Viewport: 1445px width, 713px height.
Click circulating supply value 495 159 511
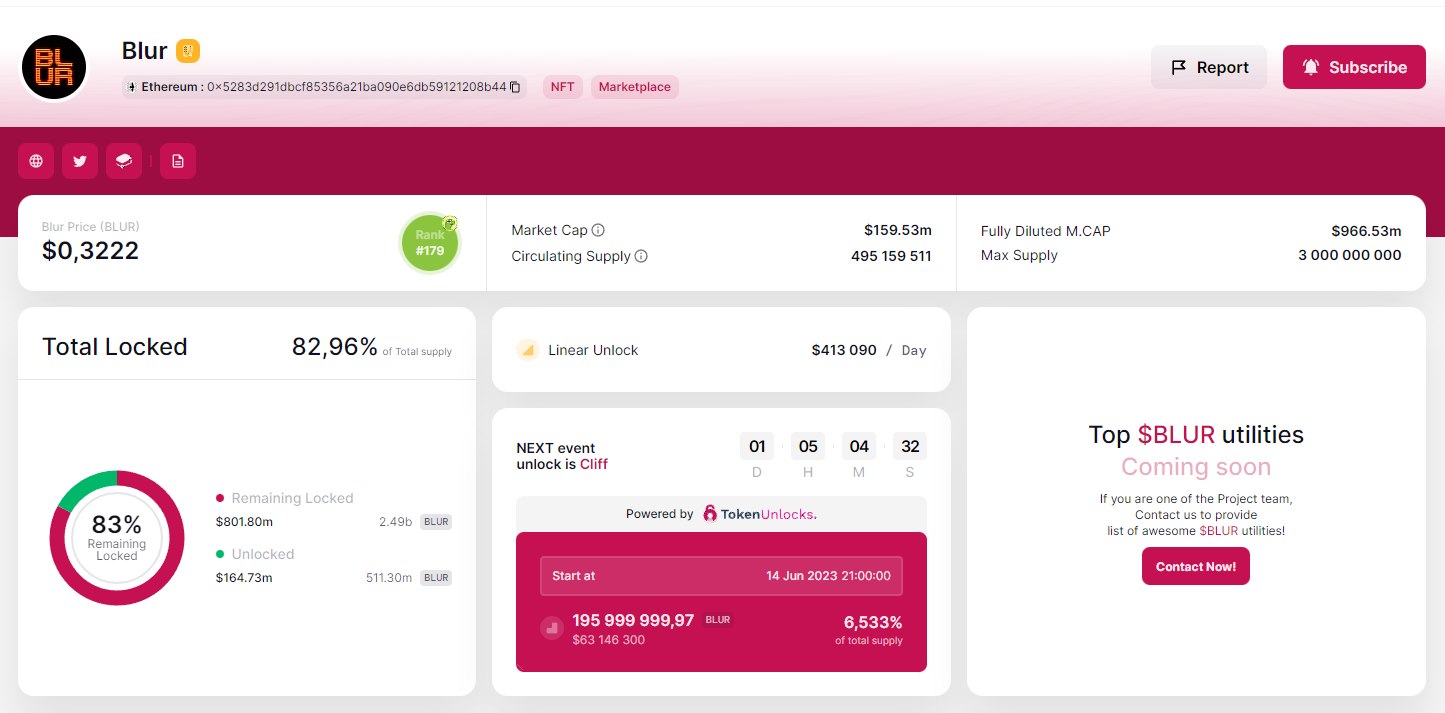(x=891, y=256)
